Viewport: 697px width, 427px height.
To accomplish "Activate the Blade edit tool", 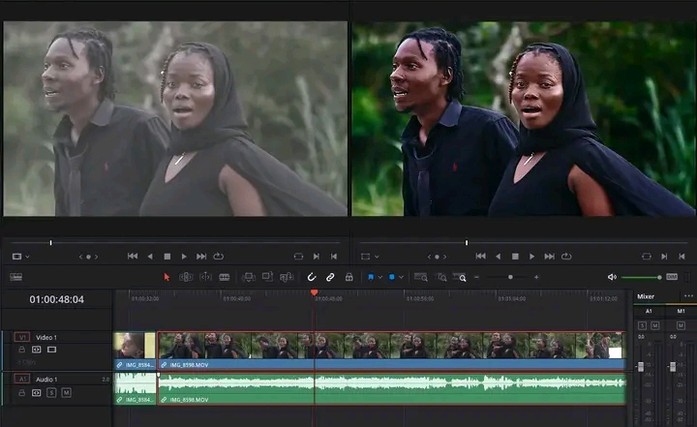I will [x=224, y=277].
